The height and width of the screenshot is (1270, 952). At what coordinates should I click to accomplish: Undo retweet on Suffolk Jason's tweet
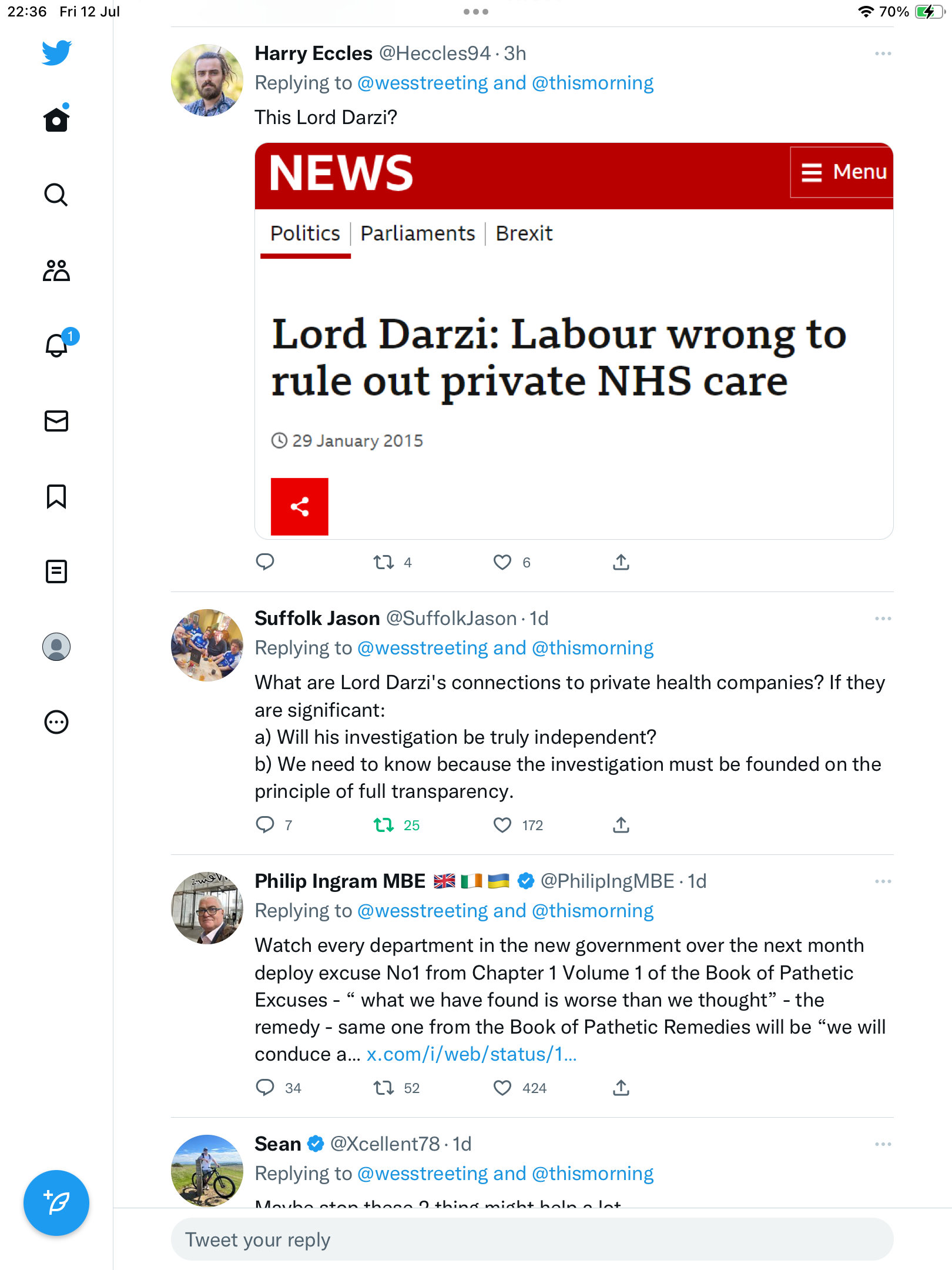tap(384, 825)
